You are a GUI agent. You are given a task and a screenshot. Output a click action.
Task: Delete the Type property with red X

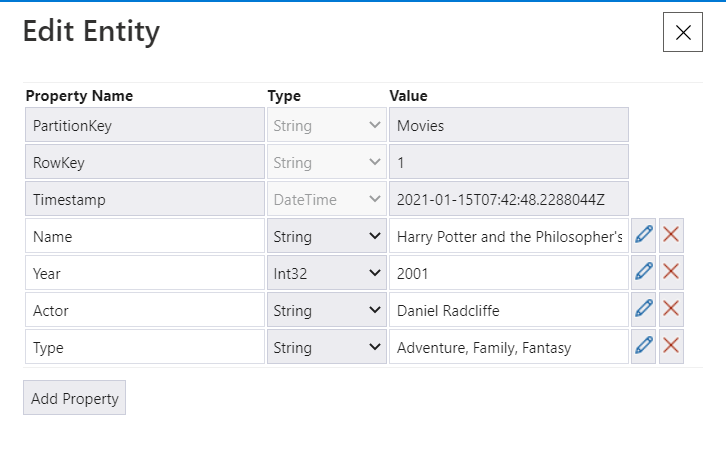pyautogui.click(x=672, y=347)
